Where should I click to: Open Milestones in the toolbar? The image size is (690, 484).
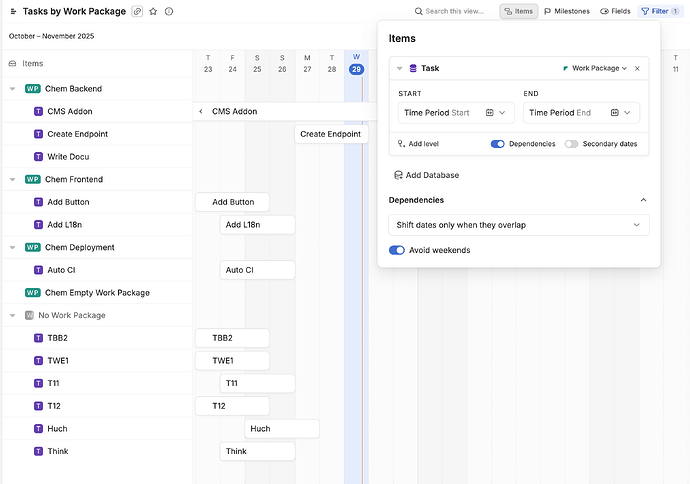[567, 11]
